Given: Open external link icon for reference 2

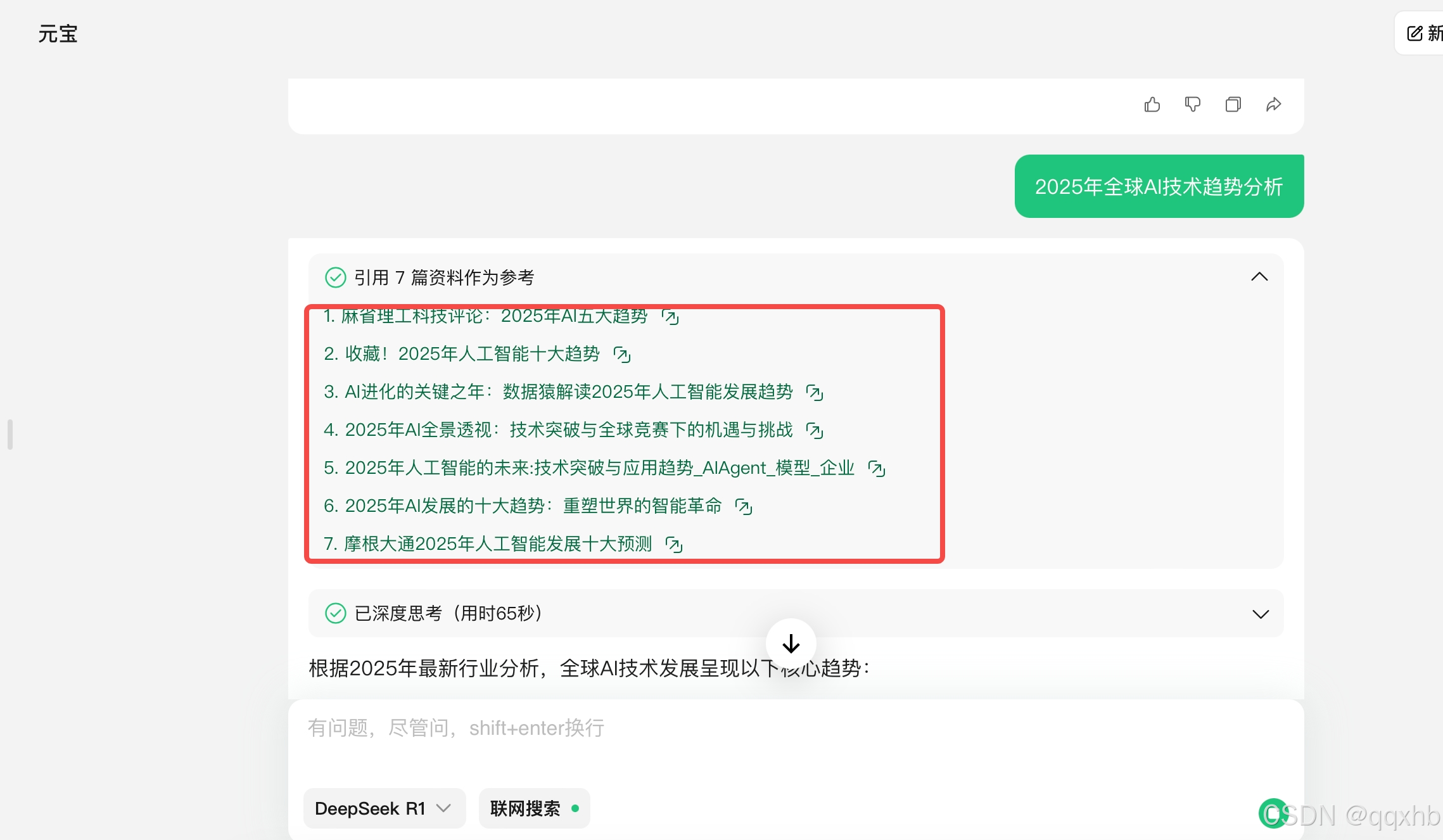Looking at the screenshot, I should 622,355.
